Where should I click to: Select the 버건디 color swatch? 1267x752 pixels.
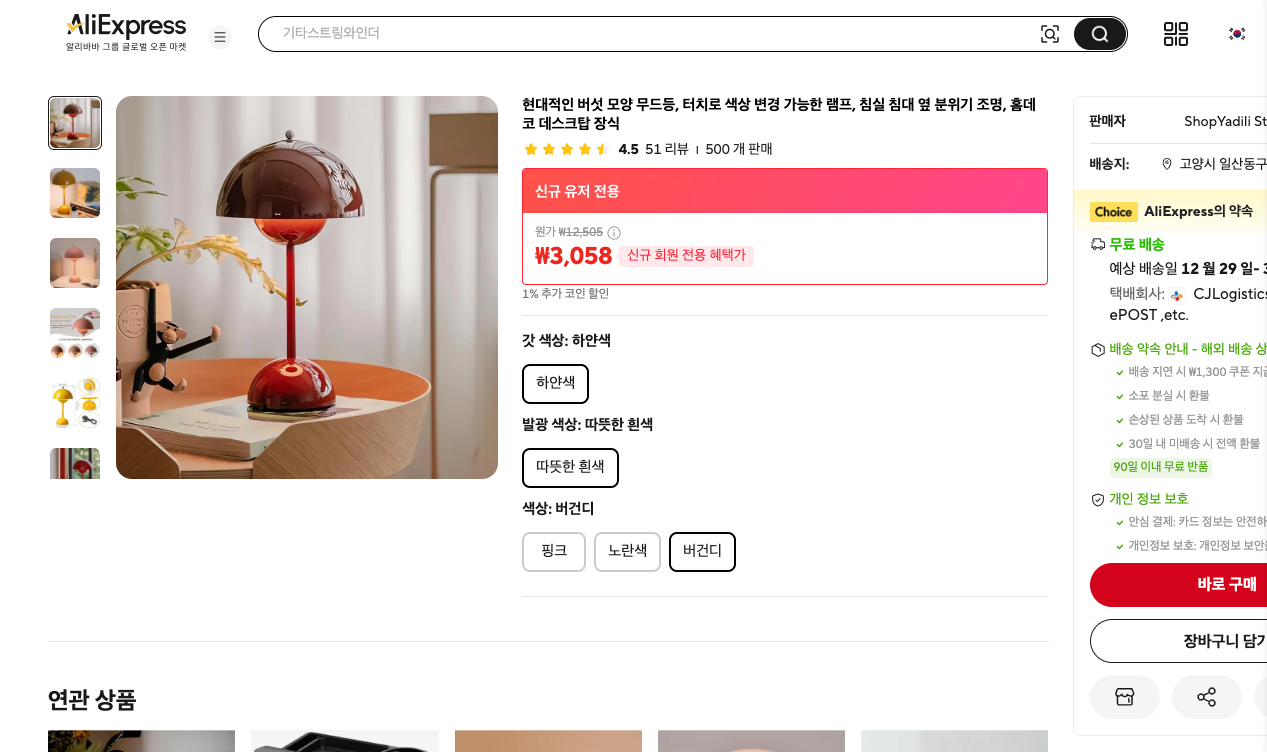[x=702, y=551]
